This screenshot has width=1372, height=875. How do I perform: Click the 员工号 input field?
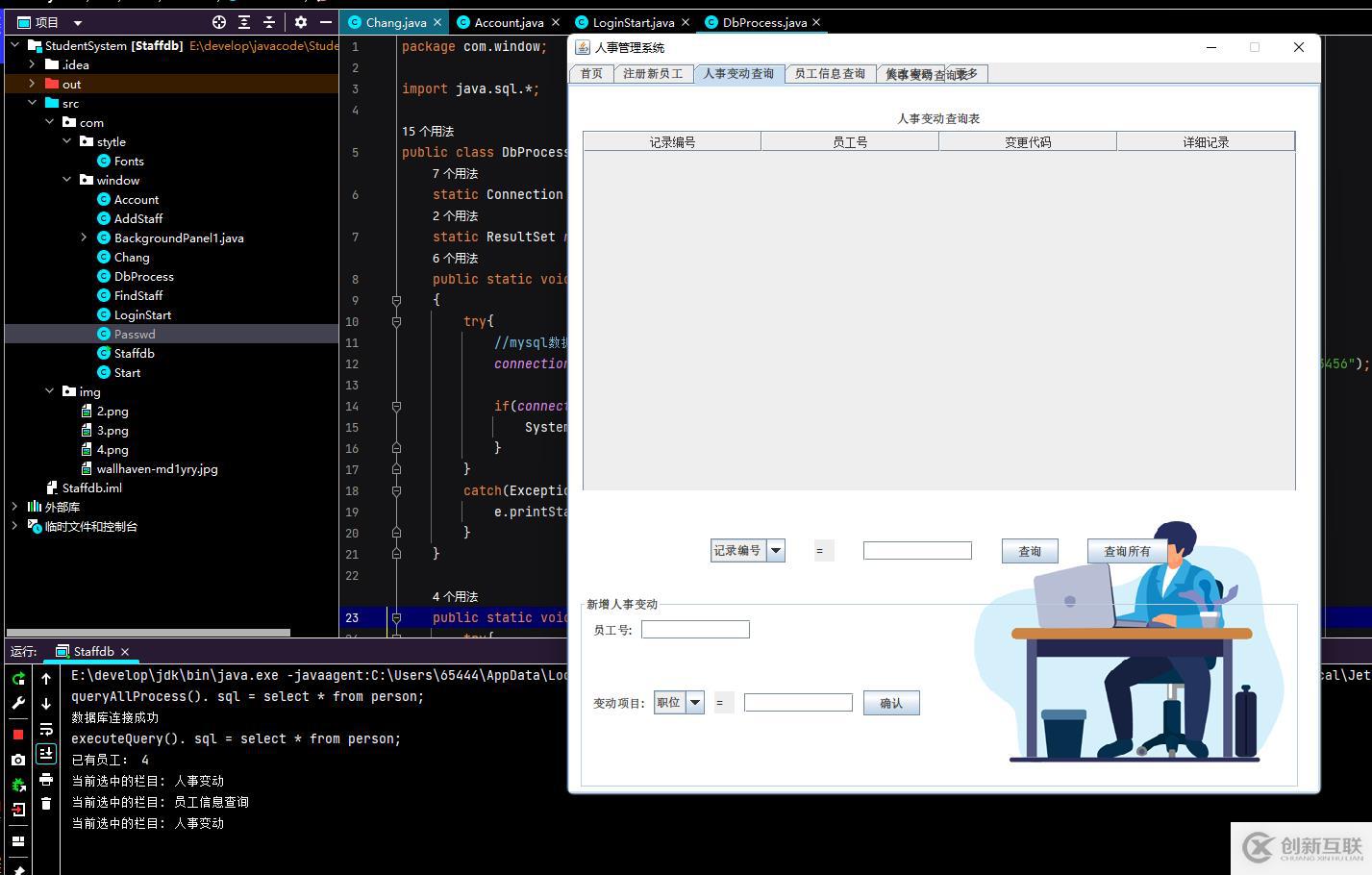695,630
